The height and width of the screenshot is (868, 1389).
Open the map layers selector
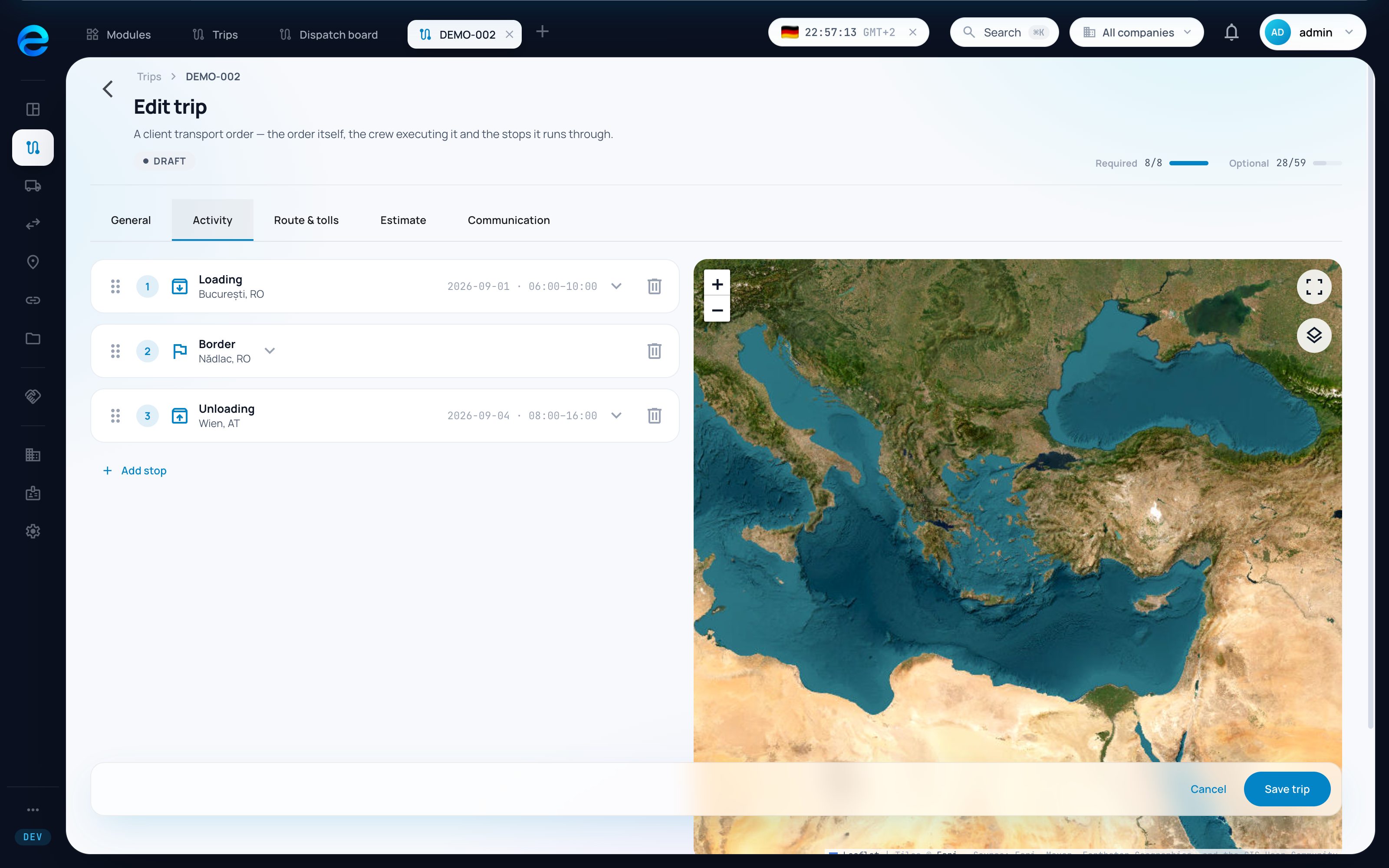point(1314,335)
